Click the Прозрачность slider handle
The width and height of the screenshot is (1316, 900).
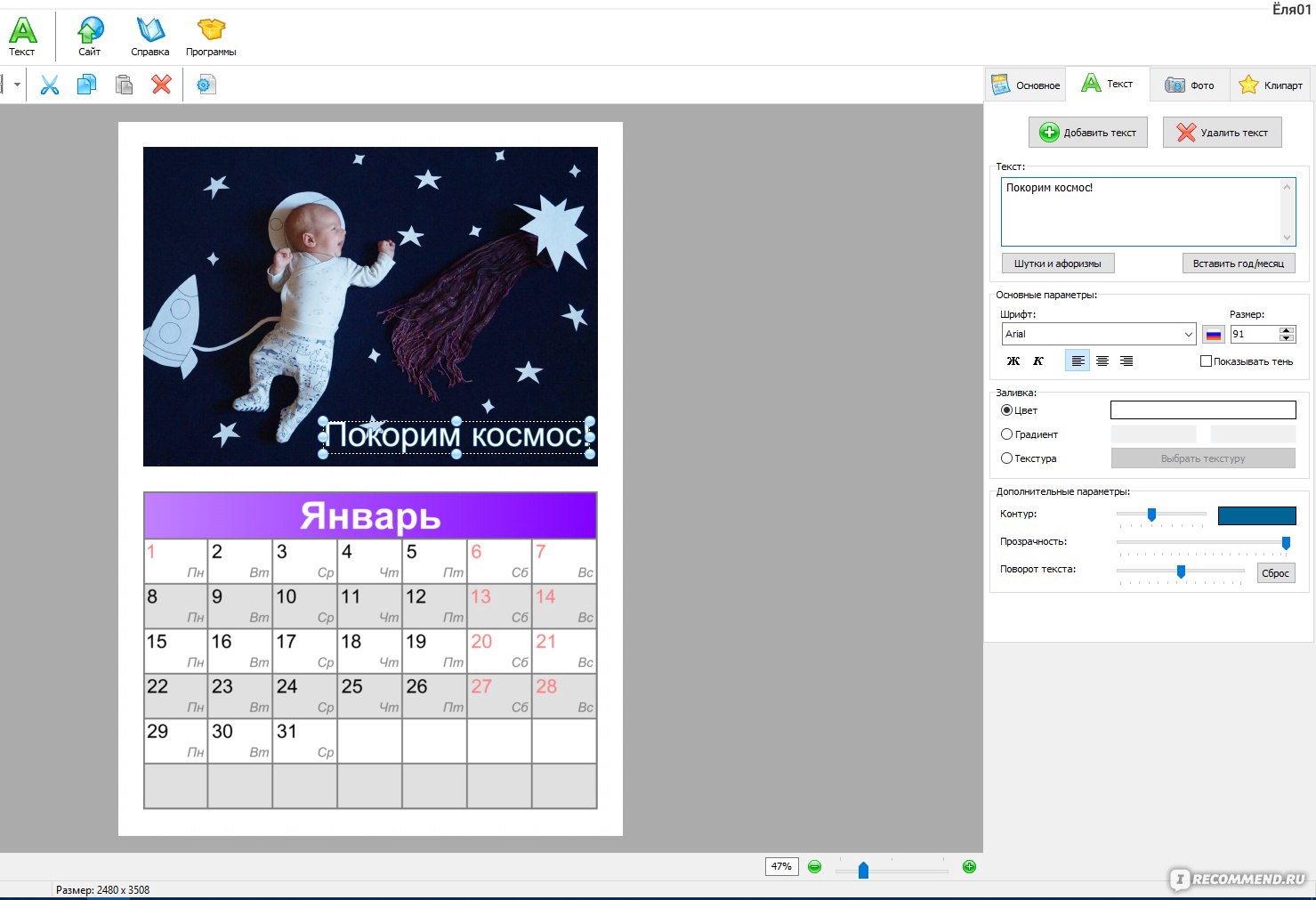[x=1286, y=542]
